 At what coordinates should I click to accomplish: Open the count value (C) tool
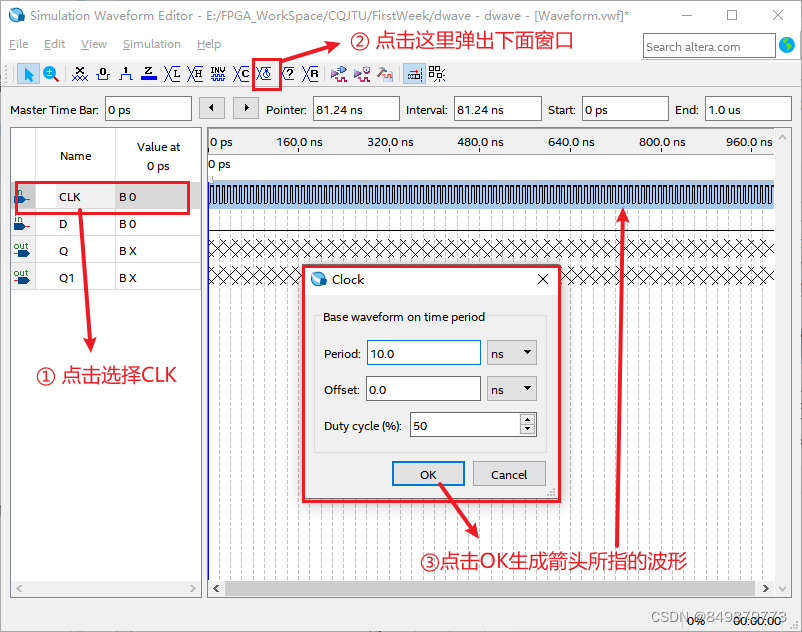pos(241,74)
